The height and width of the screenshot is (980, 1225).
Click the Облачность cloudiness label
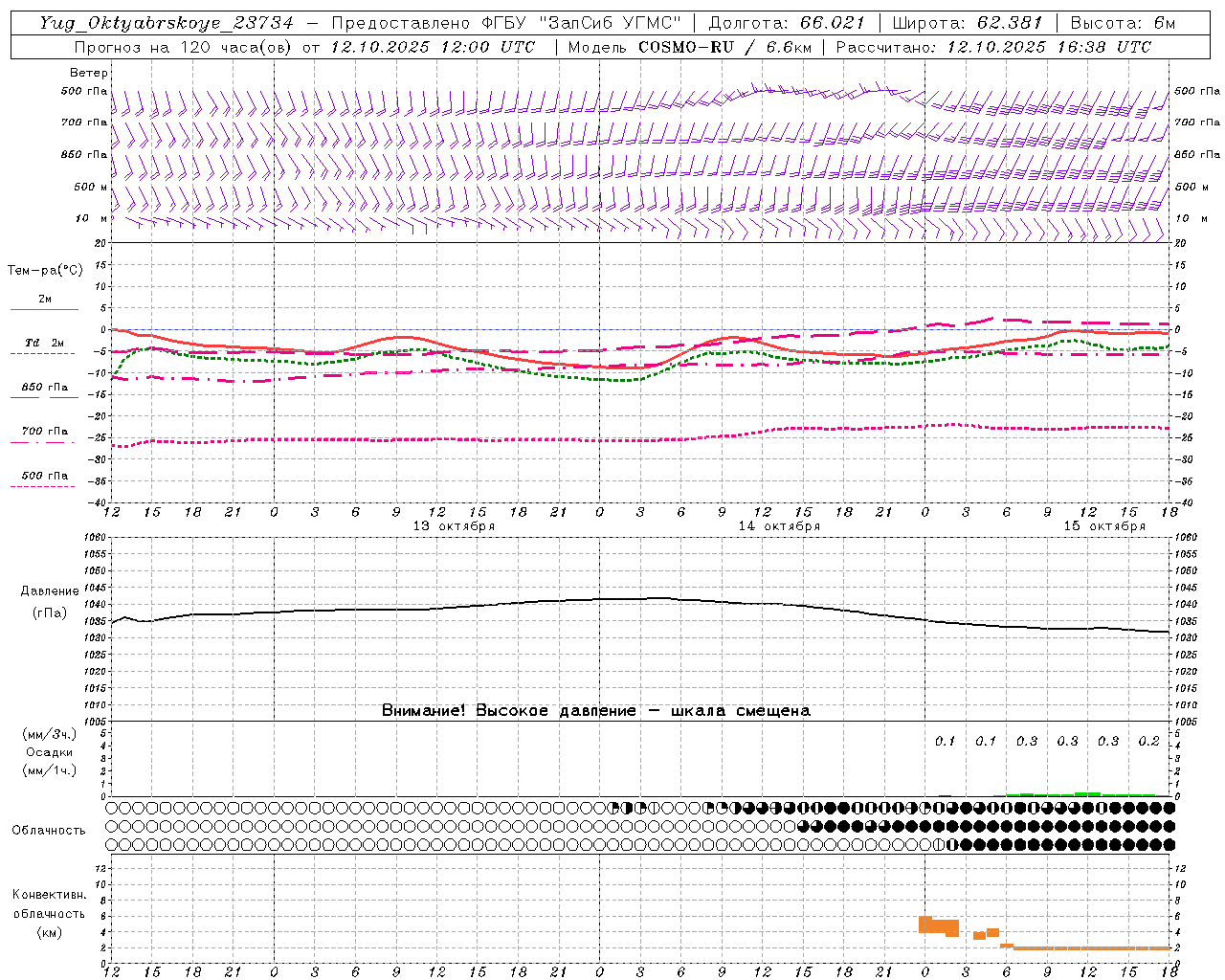point(49,830)
